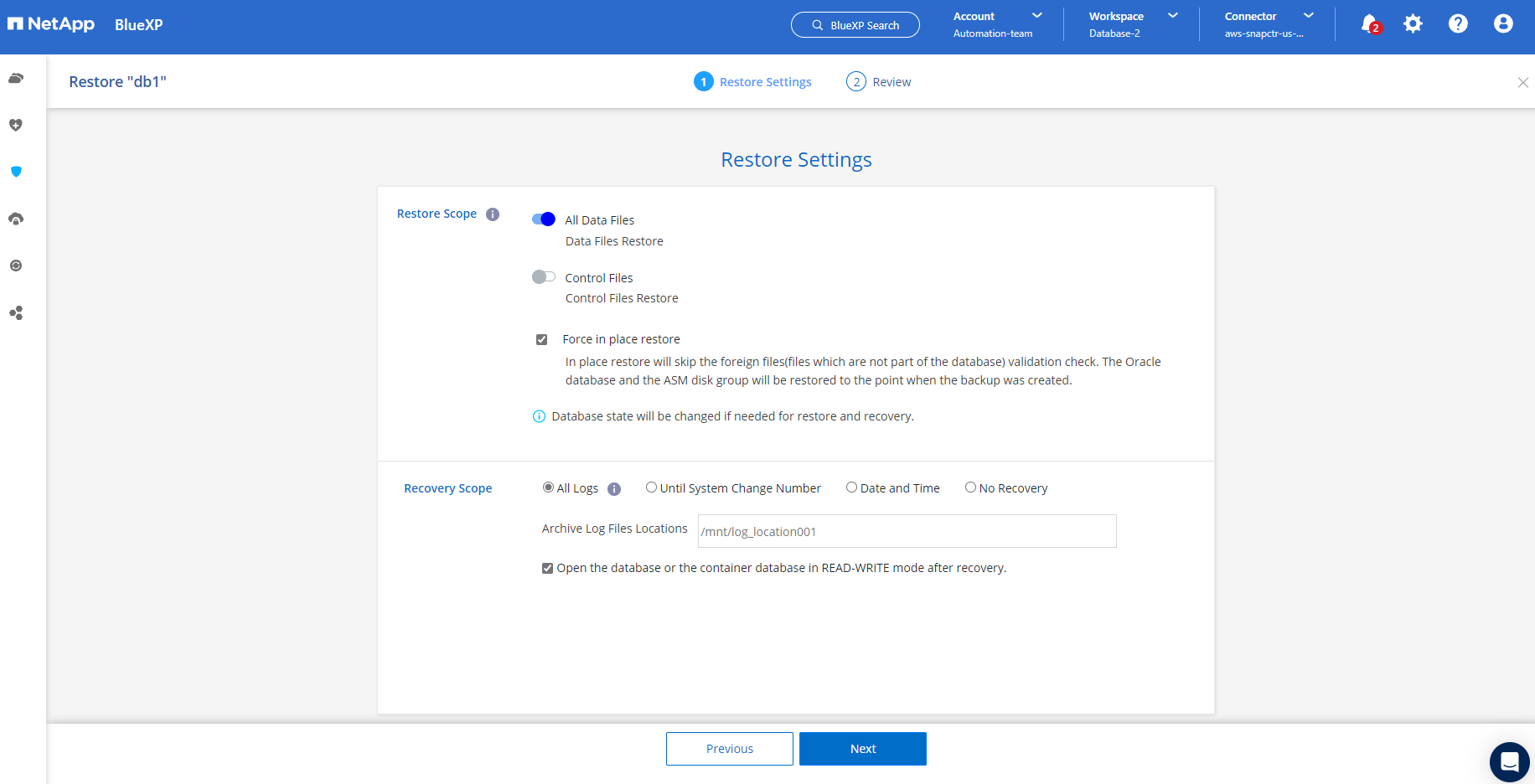Select the Restore Settings step
Image resolution: width=1535 pixels, height=784 pixels.
click(752, 82)
